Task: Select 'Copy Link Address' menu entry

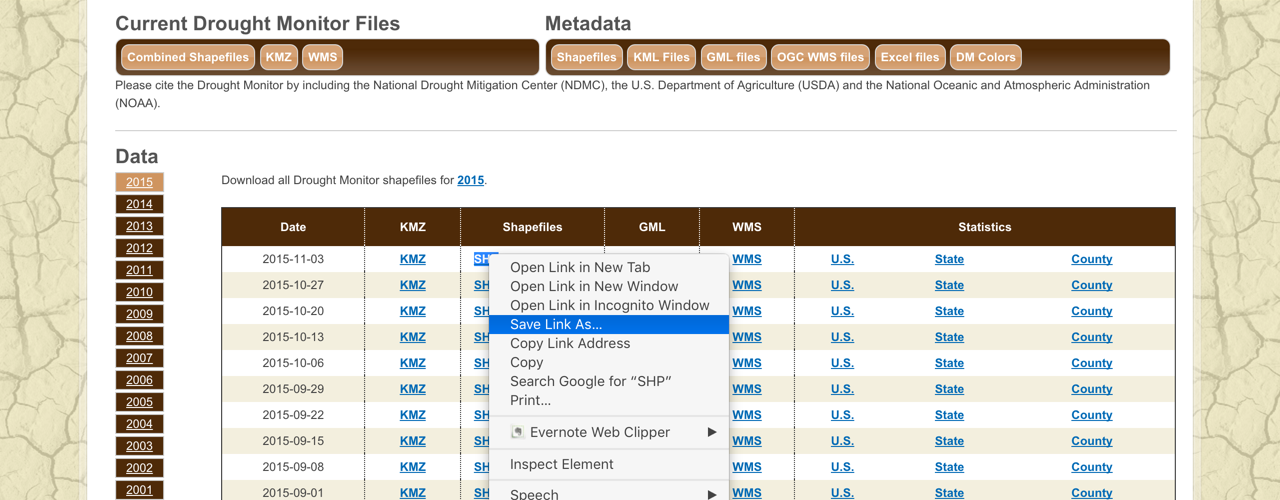Action: pos(570,343)
